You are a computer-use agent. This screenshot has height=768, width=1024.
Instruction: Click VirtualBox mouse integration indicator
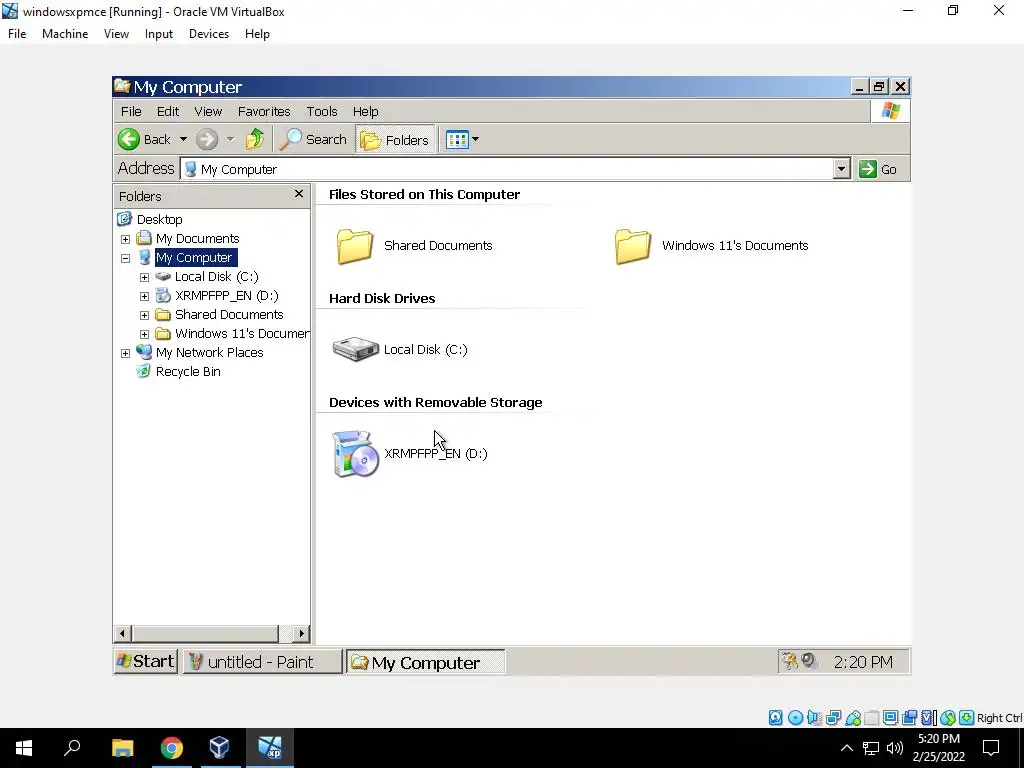(948, 718)
